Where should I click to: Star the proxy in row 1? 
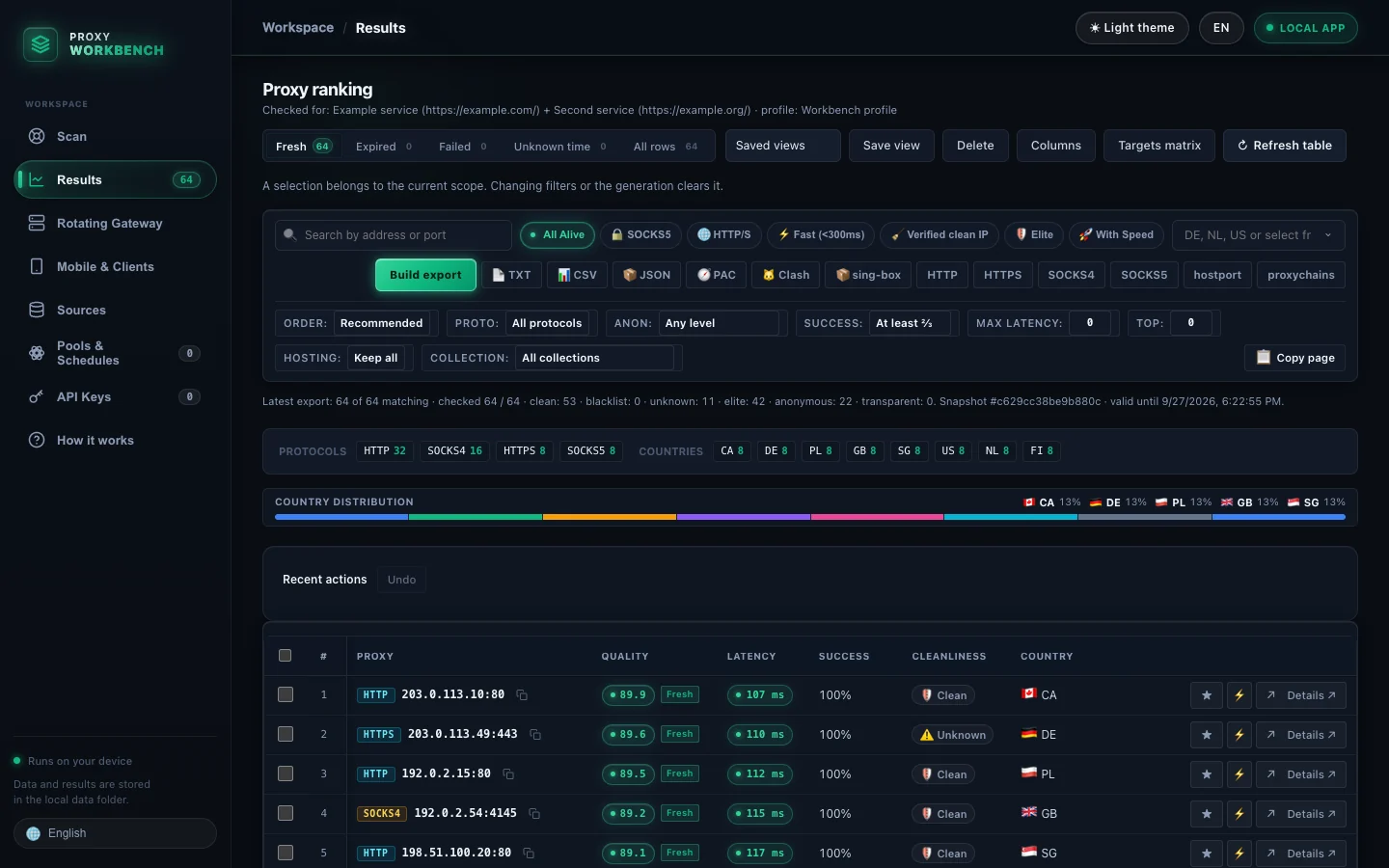(1207, 695)
